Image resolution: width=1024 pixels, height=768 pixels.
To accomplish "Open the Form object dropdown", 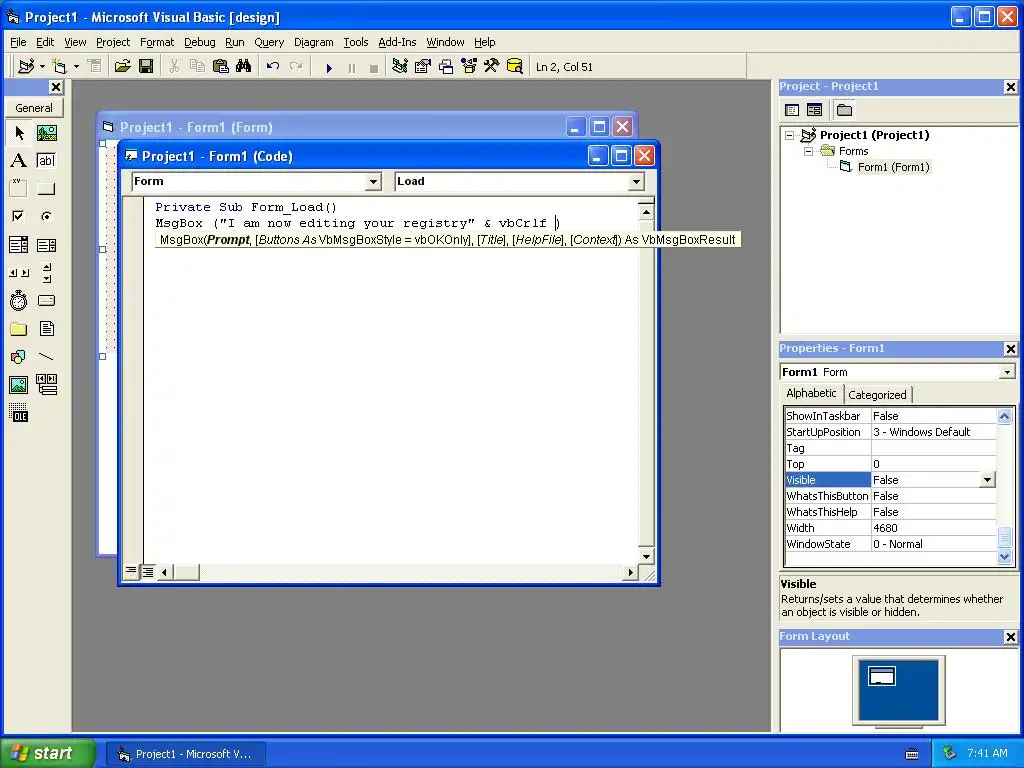I will click(x=373, y=182).
